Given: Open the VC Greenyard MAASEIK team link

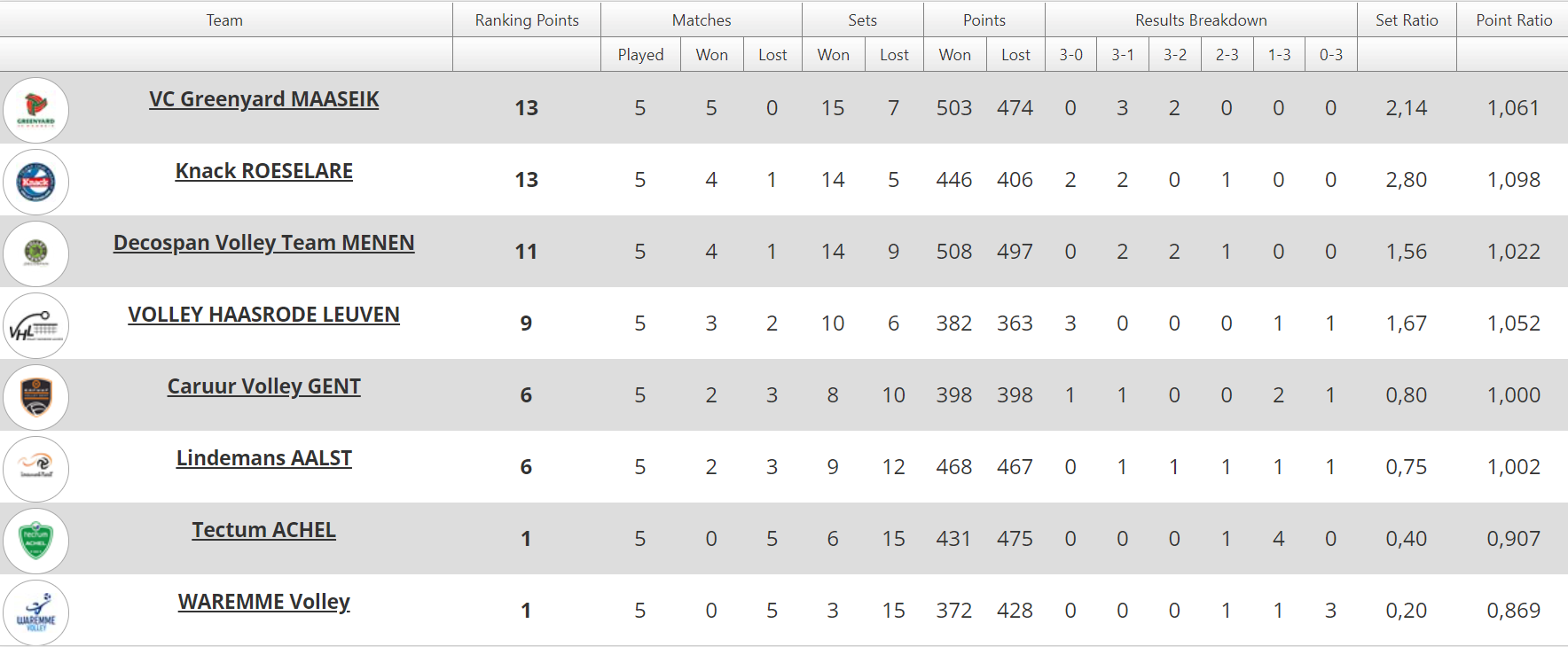Looking at the screenshot, I should click(263, 99).
